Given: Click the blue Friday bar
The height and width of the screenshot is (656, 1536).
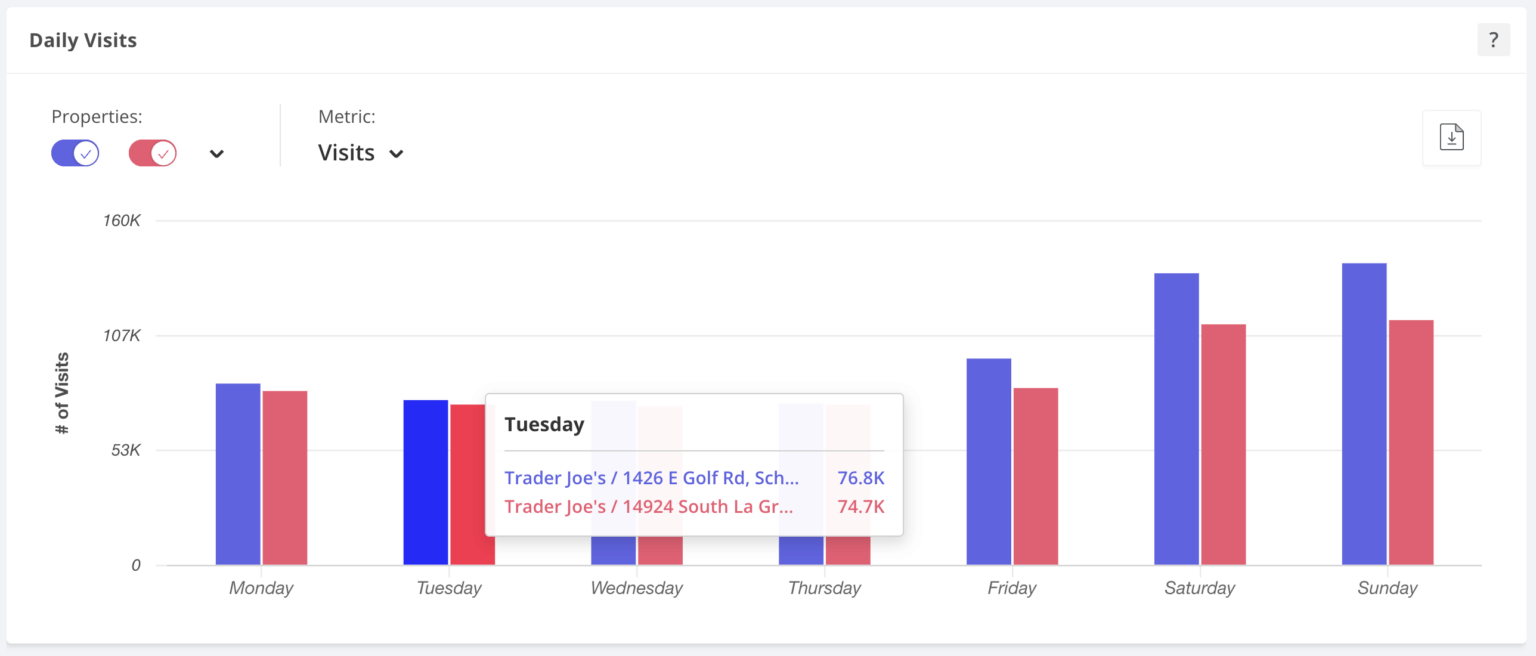Looking at the screenshot, I should (989, 461).
